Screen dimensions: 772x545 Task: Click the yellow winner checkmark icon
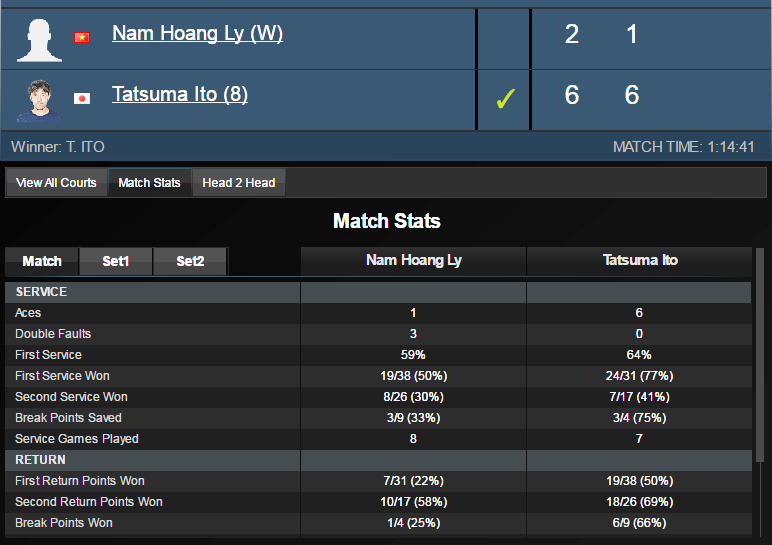[x=506, y=98]
